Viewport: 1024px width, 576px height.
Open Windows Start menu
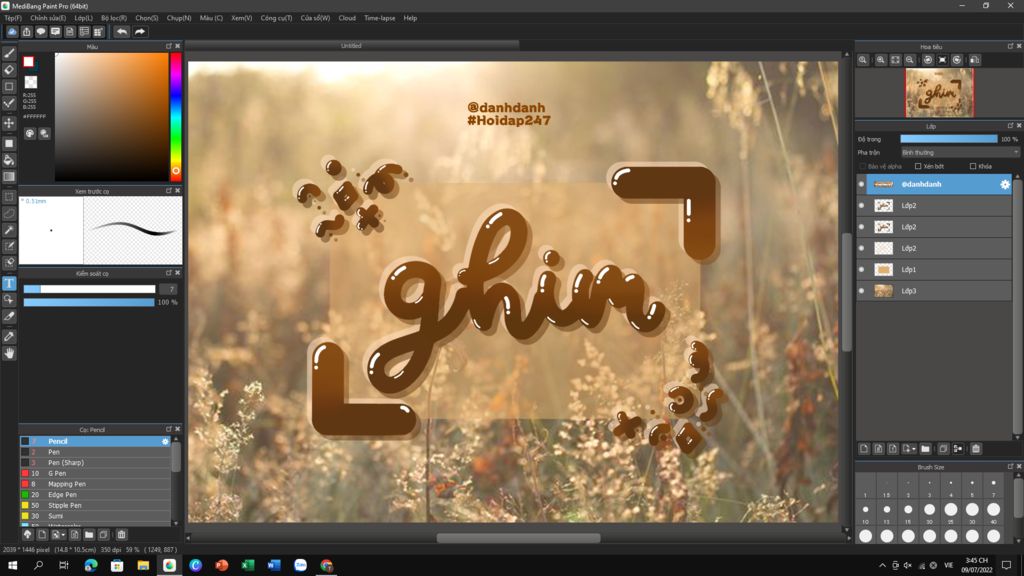(x=12, y=566)
